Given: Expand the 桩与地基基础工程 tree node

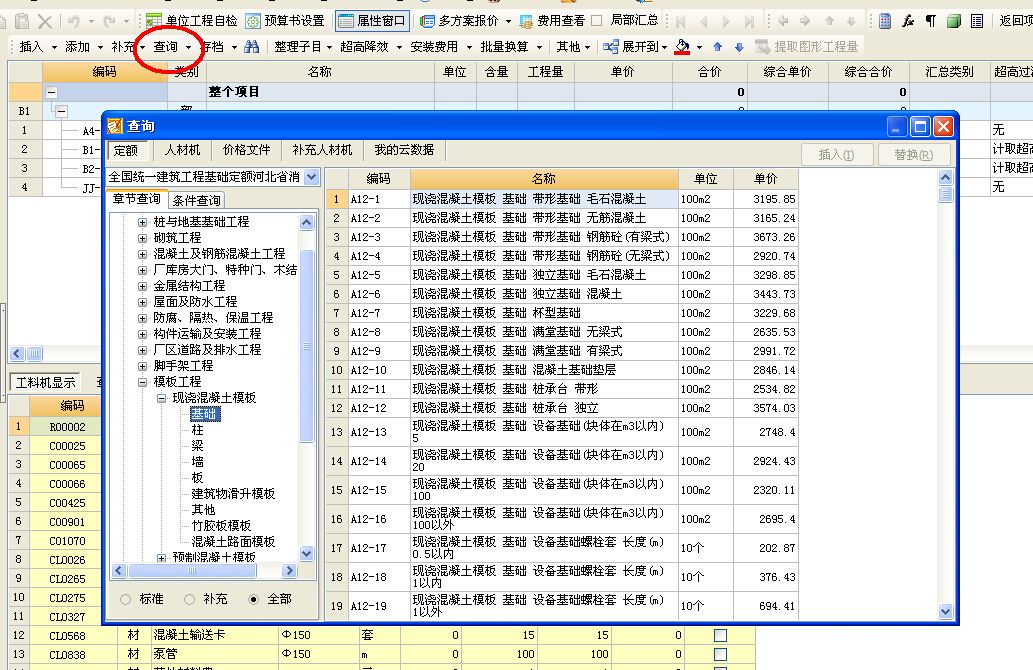Looking at the screenshot, I should pos(142,222).
